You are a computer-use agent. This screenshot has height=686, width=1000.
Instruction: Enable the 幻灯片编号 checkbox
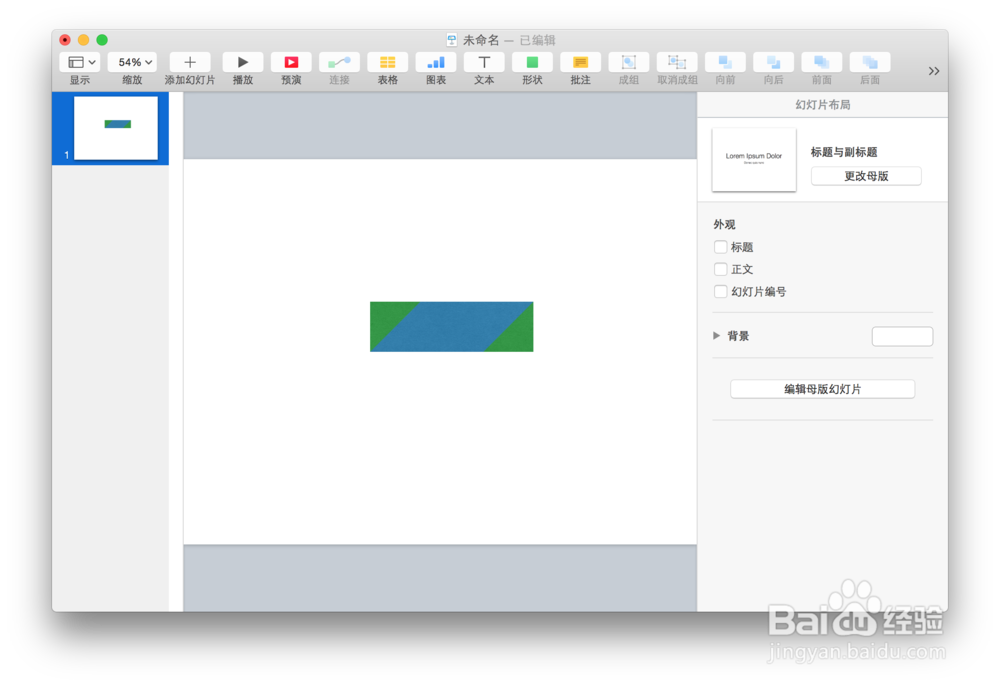point(721,291)
